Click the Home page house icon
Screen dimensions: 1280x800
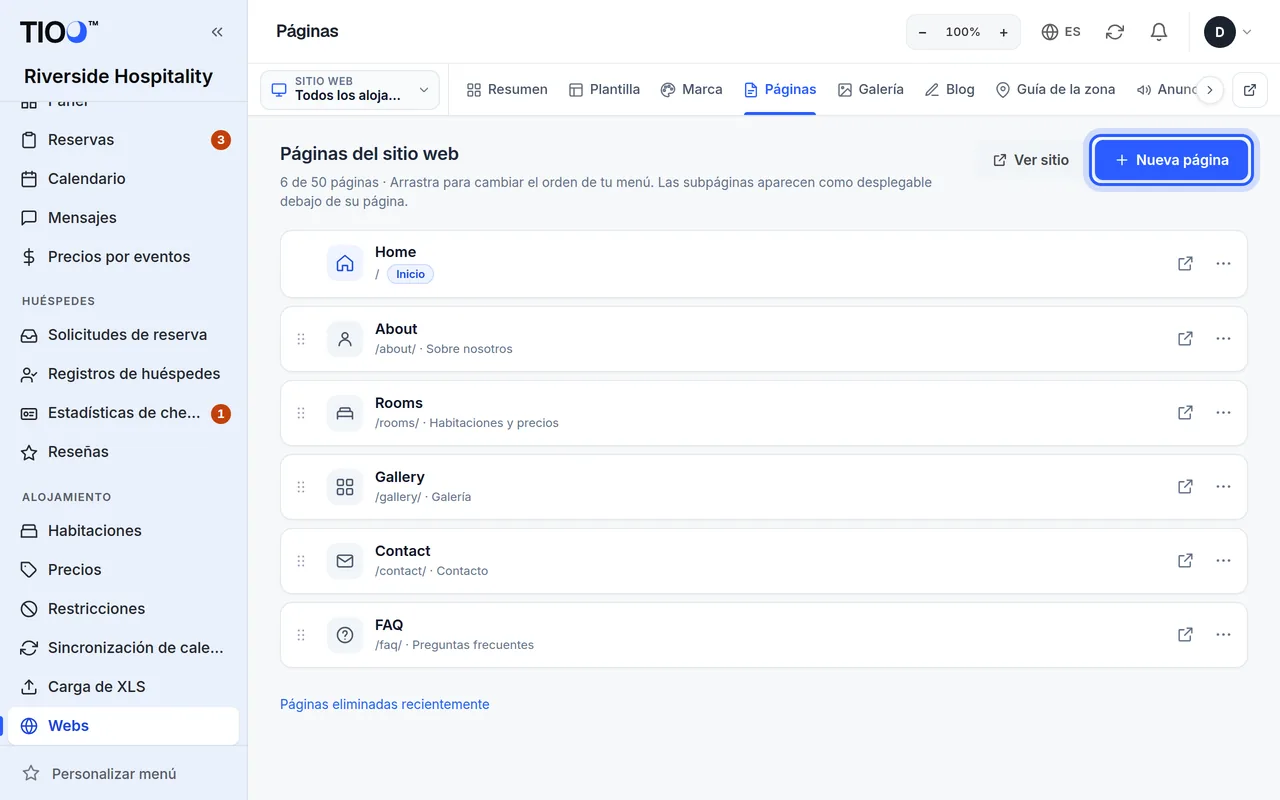pyautogui.click(x=345, y=264)
